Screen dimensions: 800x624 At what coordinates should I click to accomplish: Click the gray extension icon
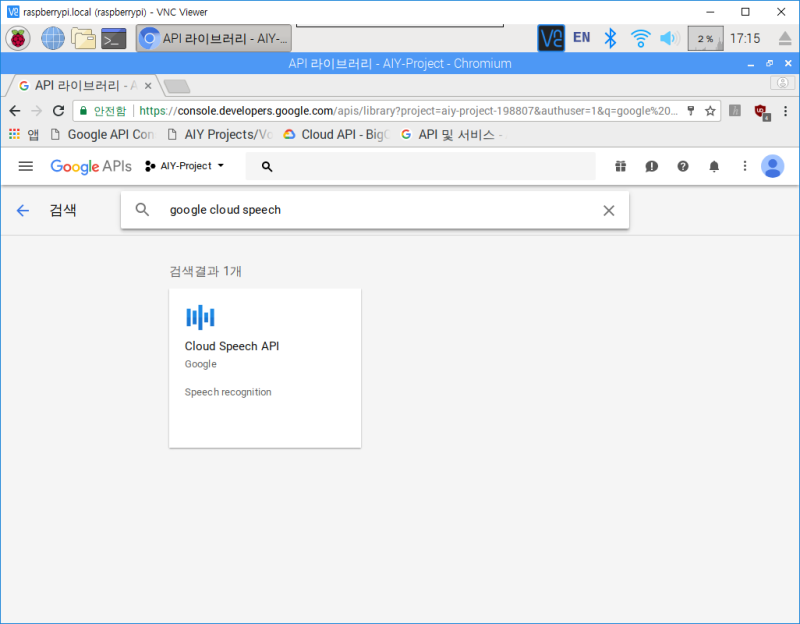tap(735, 111)
